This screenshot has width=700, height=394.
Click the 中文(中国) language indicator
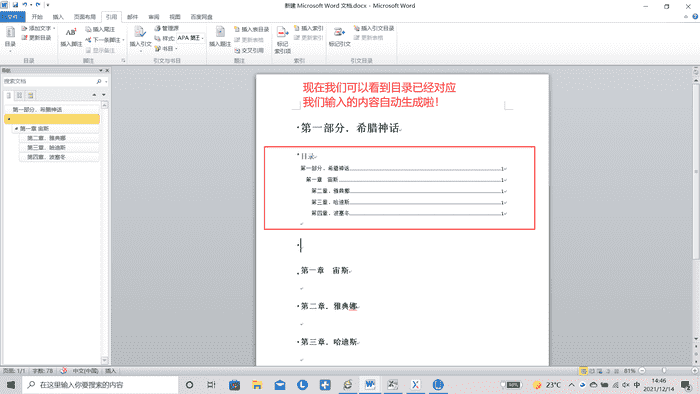[85, 371]
